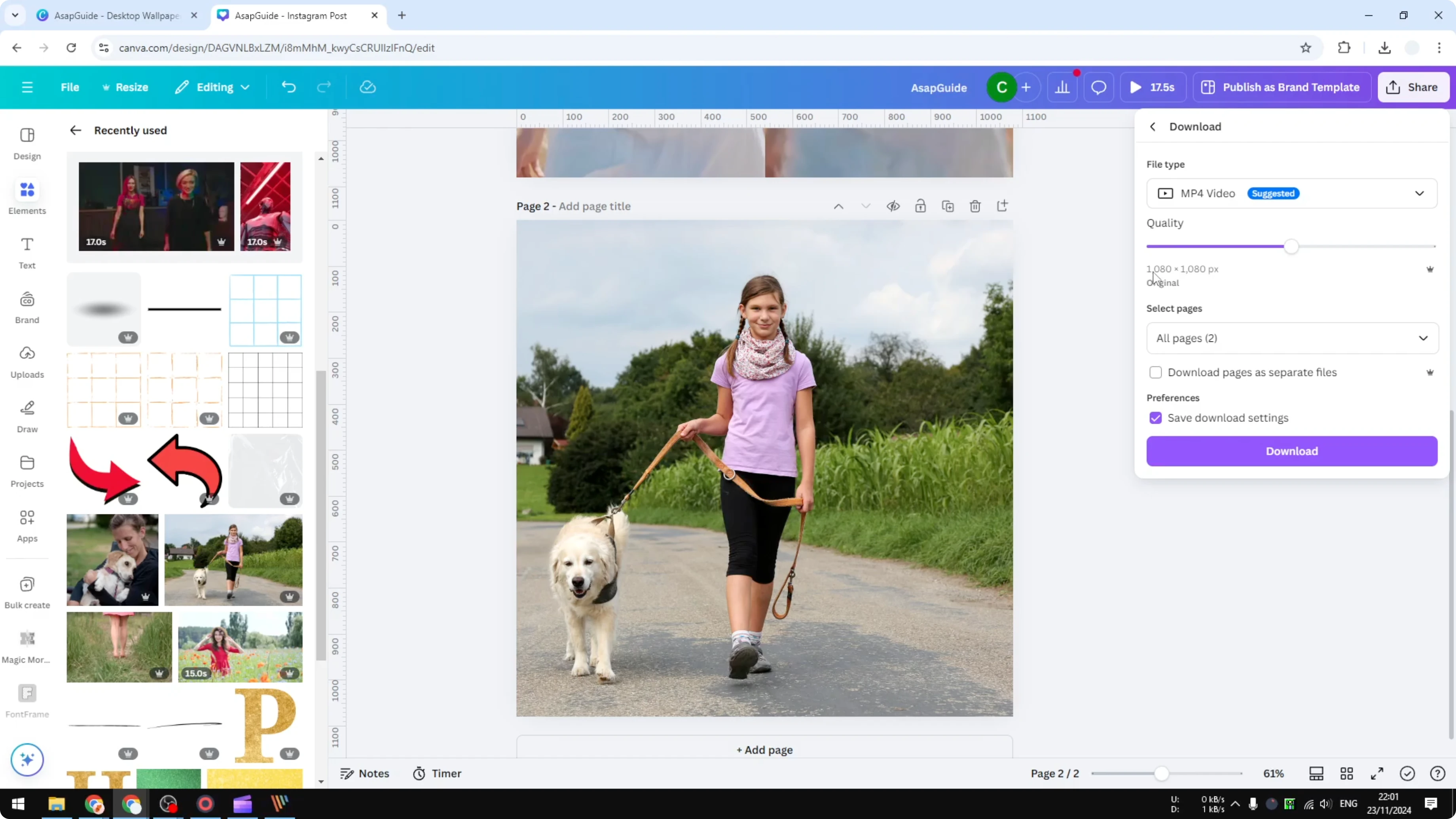Delete Page 2 with trash icon
This screenshot has width=1456, height=819.
pyautogui.click(x=975, y=206)
